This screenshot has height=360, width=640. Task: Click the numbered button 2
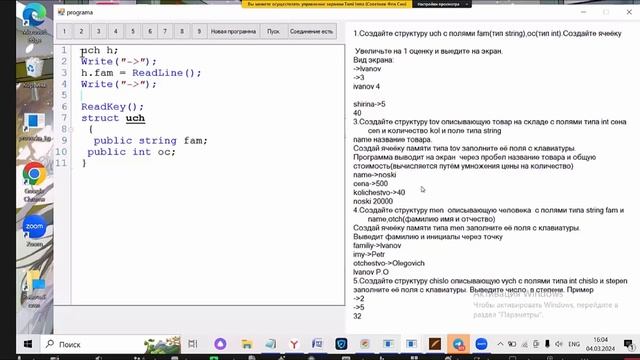click(x=81, y=31)
